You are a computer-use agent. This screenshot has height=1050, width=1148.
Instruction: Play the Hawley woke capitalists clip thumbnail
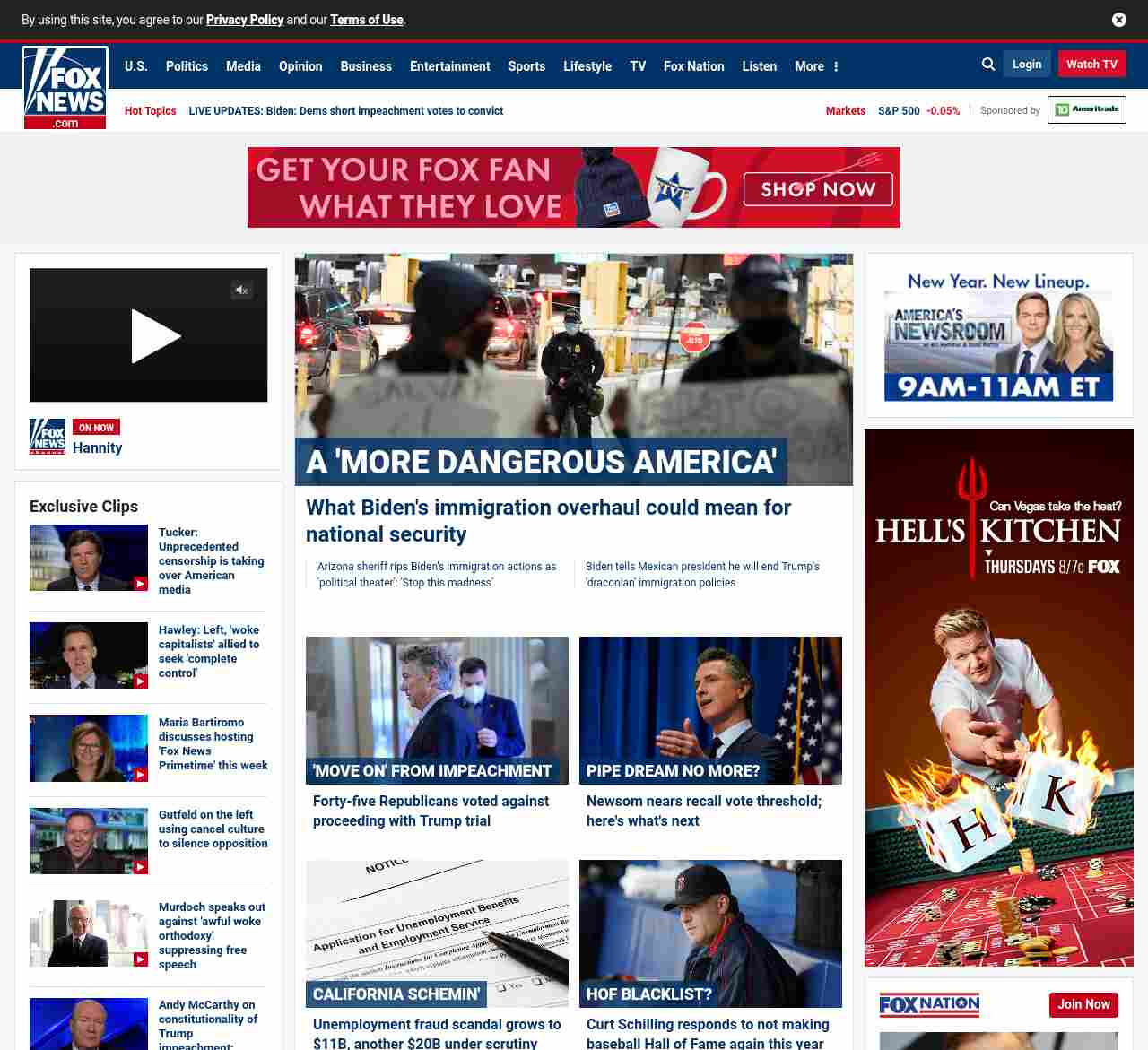coord(89,655)
